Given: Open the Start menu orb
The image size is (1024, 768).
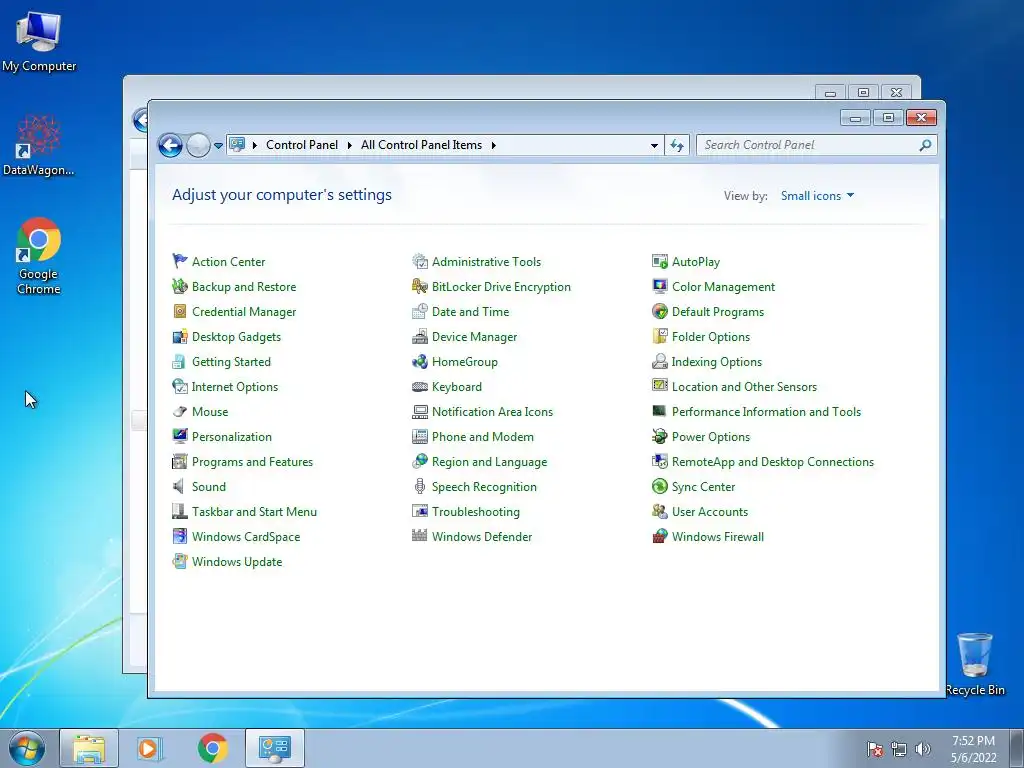Looking at the screenshot, I should pyautogui.click(x=27, y=748).
